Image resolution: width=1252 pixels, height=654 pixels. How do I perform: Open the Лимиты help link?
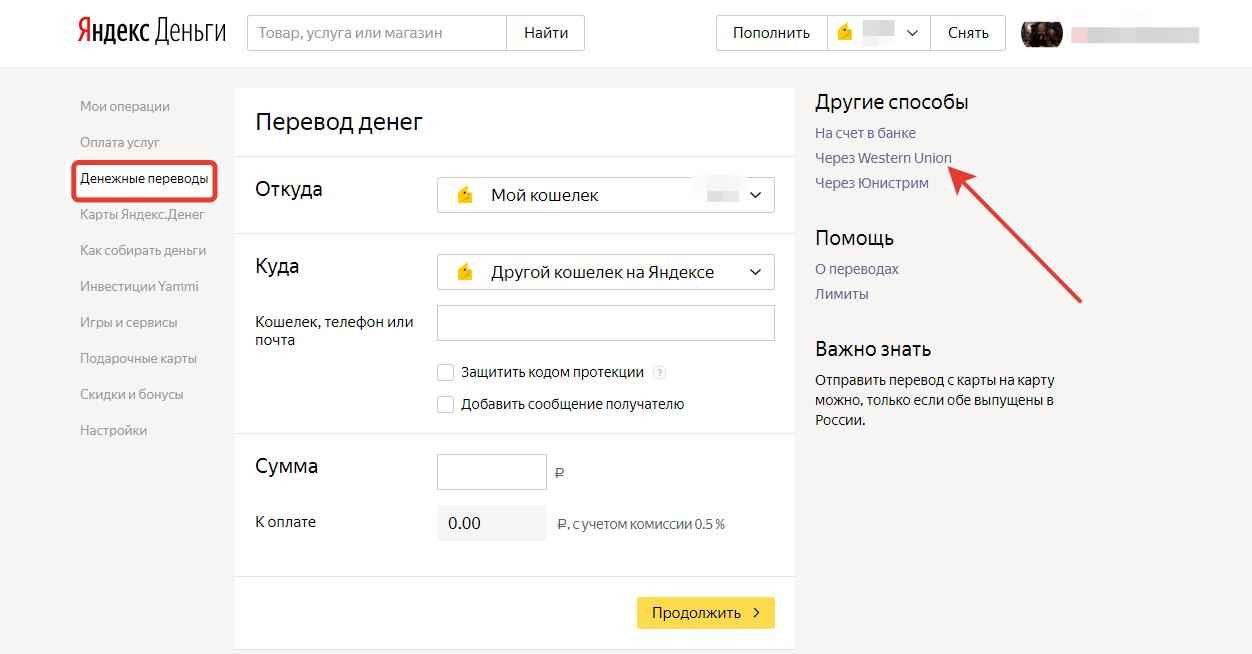pyautogui.click(x=842, y=294)
